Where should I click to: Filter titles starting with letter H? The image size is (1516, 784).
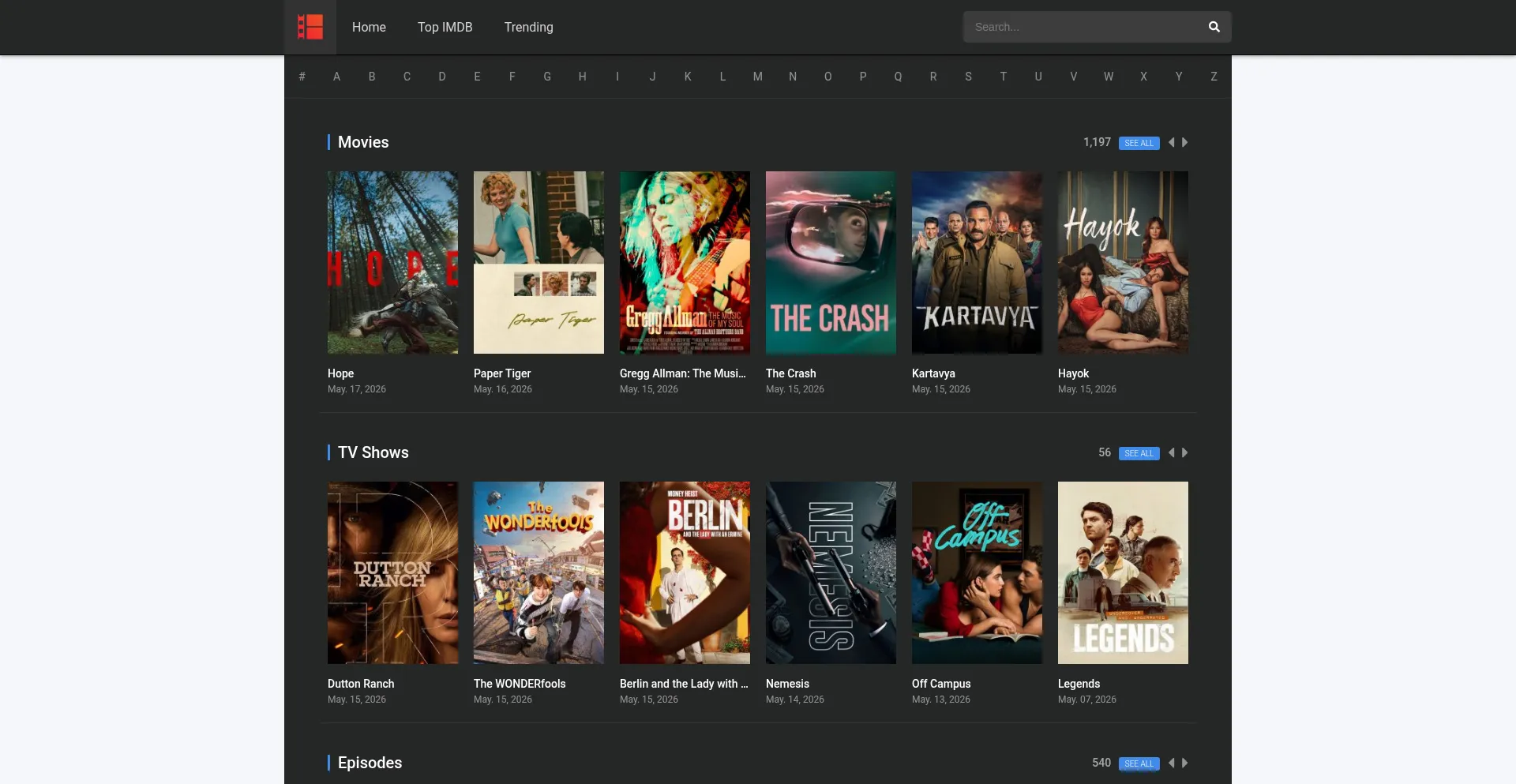coord(583,77)
